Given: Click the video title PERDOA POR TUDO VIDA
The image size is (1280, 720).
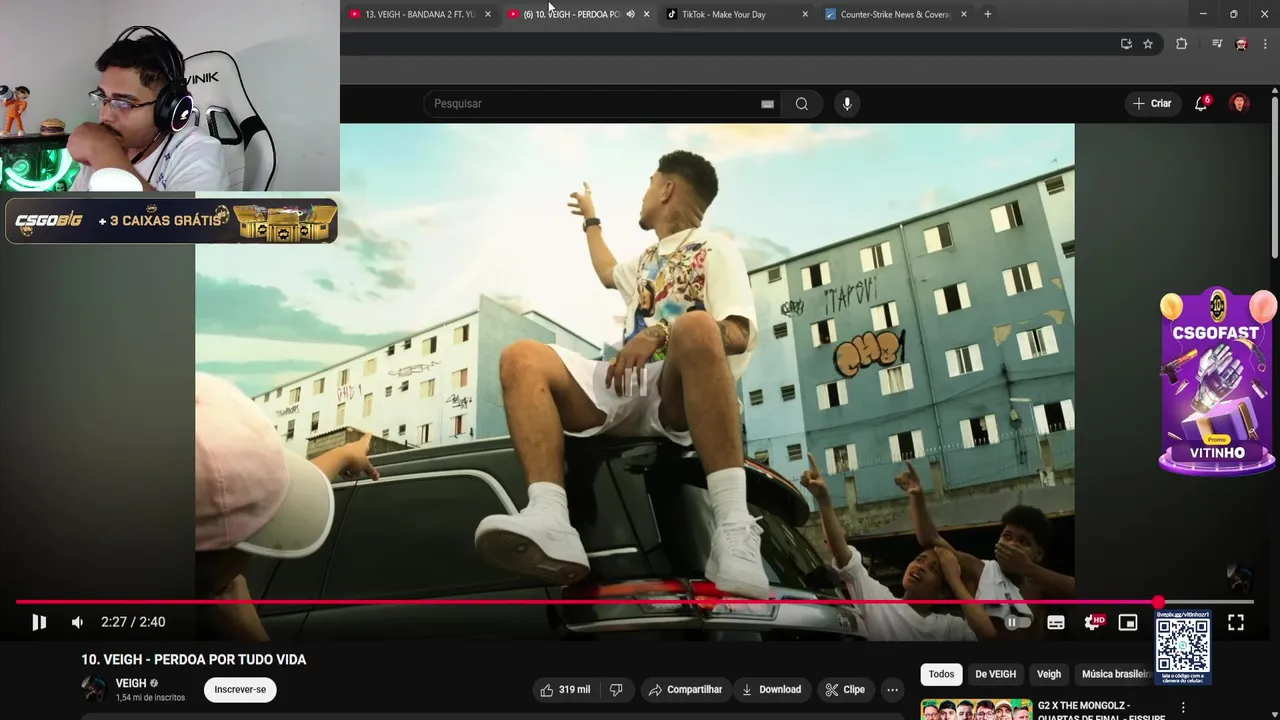Looking at the screenshot, I should tap(194, 660).
